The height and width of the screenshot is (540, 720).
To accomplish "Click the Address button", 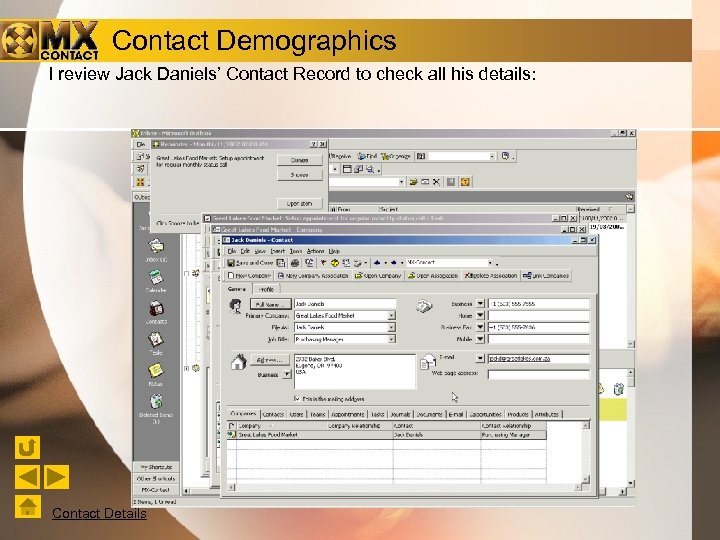I will [x=270, y=360].
